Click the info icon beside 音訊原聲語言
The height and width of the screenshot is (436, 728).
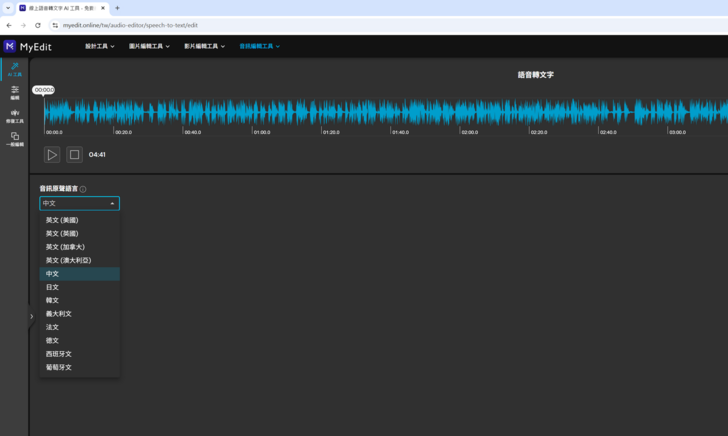(x=83, y=189)
